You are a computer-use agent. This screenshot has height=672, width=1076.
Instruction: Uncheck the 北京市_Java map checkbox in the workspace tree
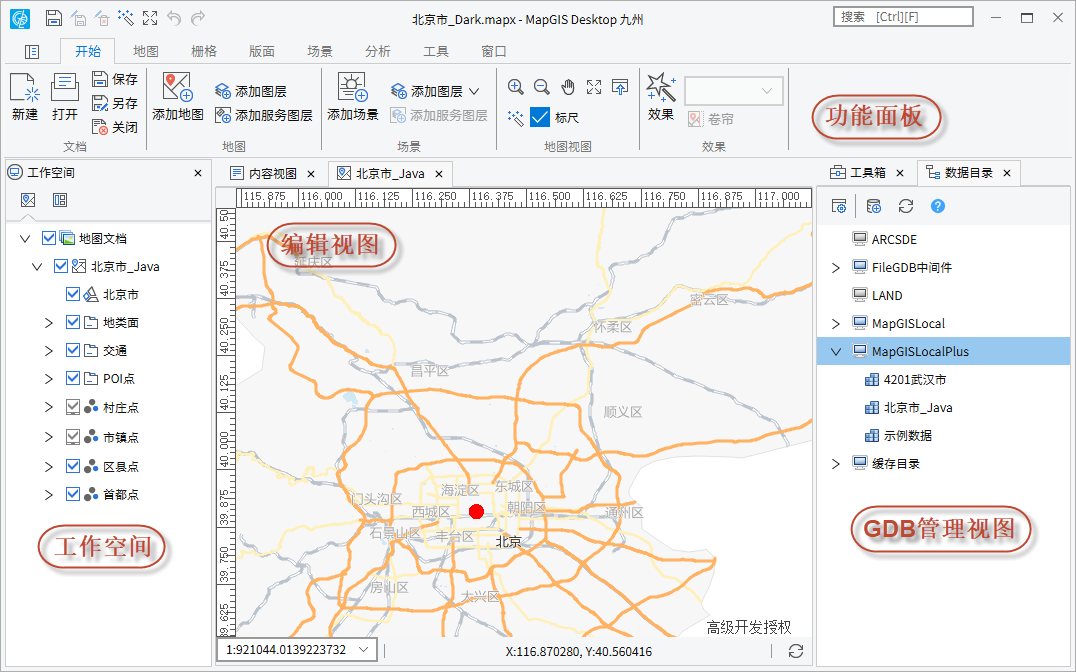(60, 266)
